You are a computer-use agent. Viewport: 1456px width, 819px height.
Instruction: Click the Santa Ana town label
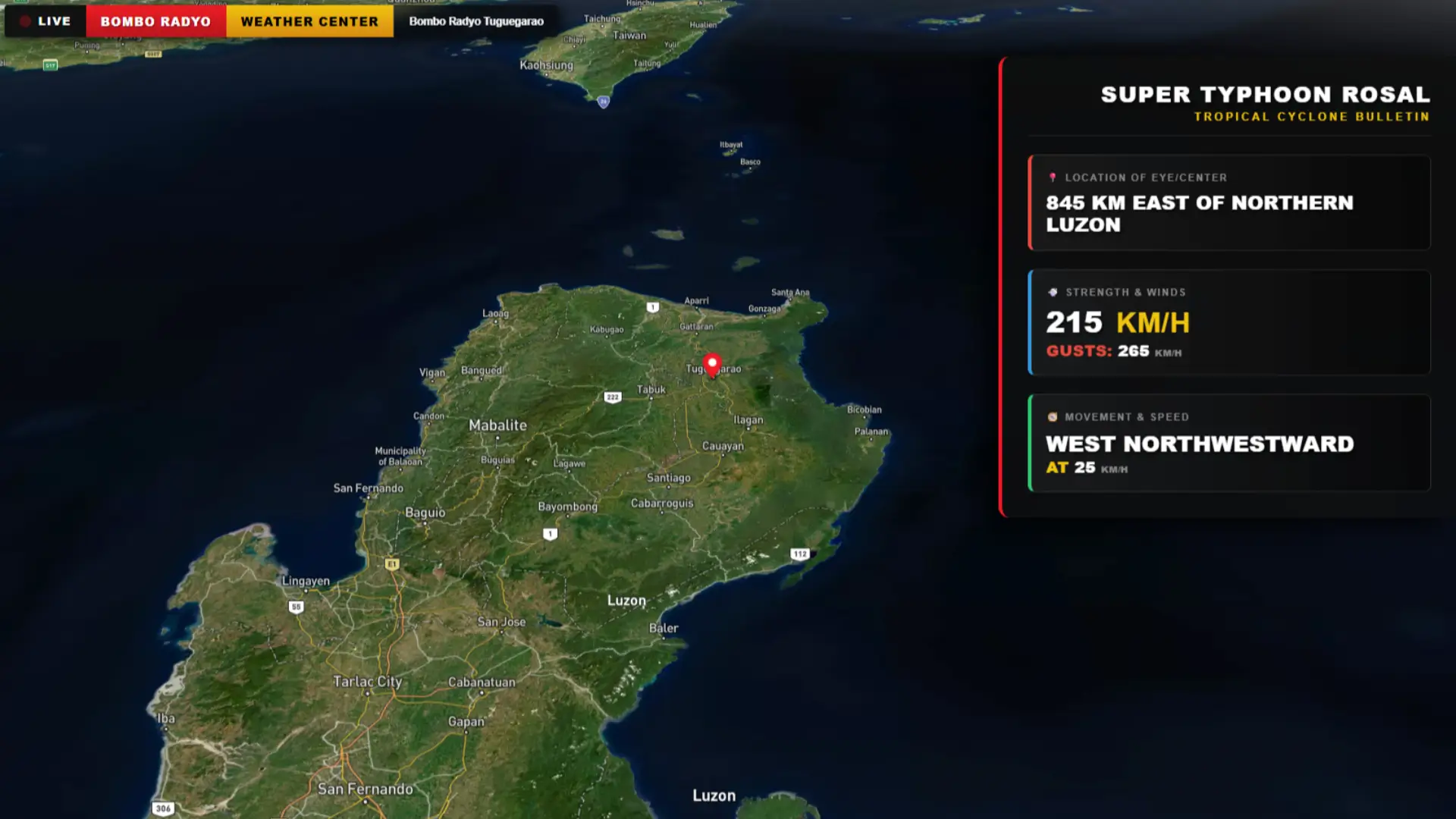click(790, 292)
